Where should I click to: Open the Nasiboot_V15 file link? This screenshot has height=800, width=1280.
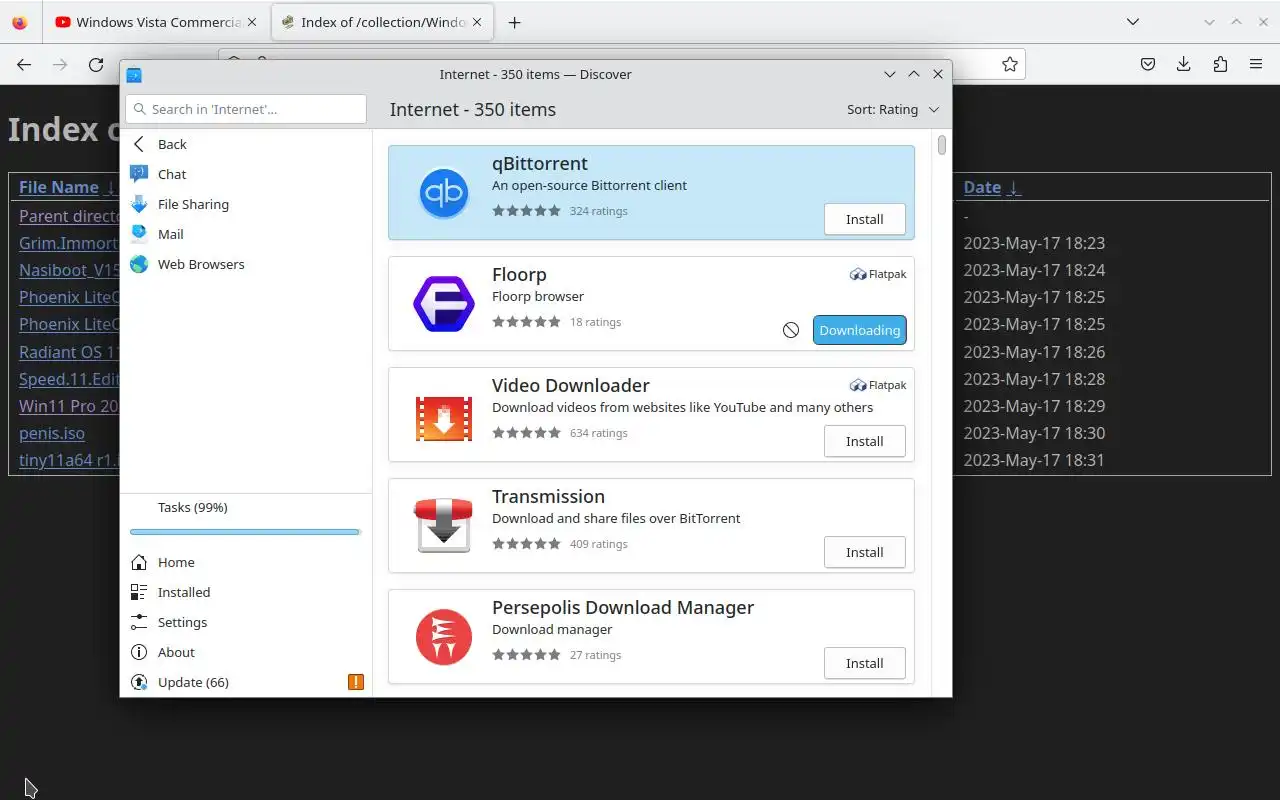(69, 270)
